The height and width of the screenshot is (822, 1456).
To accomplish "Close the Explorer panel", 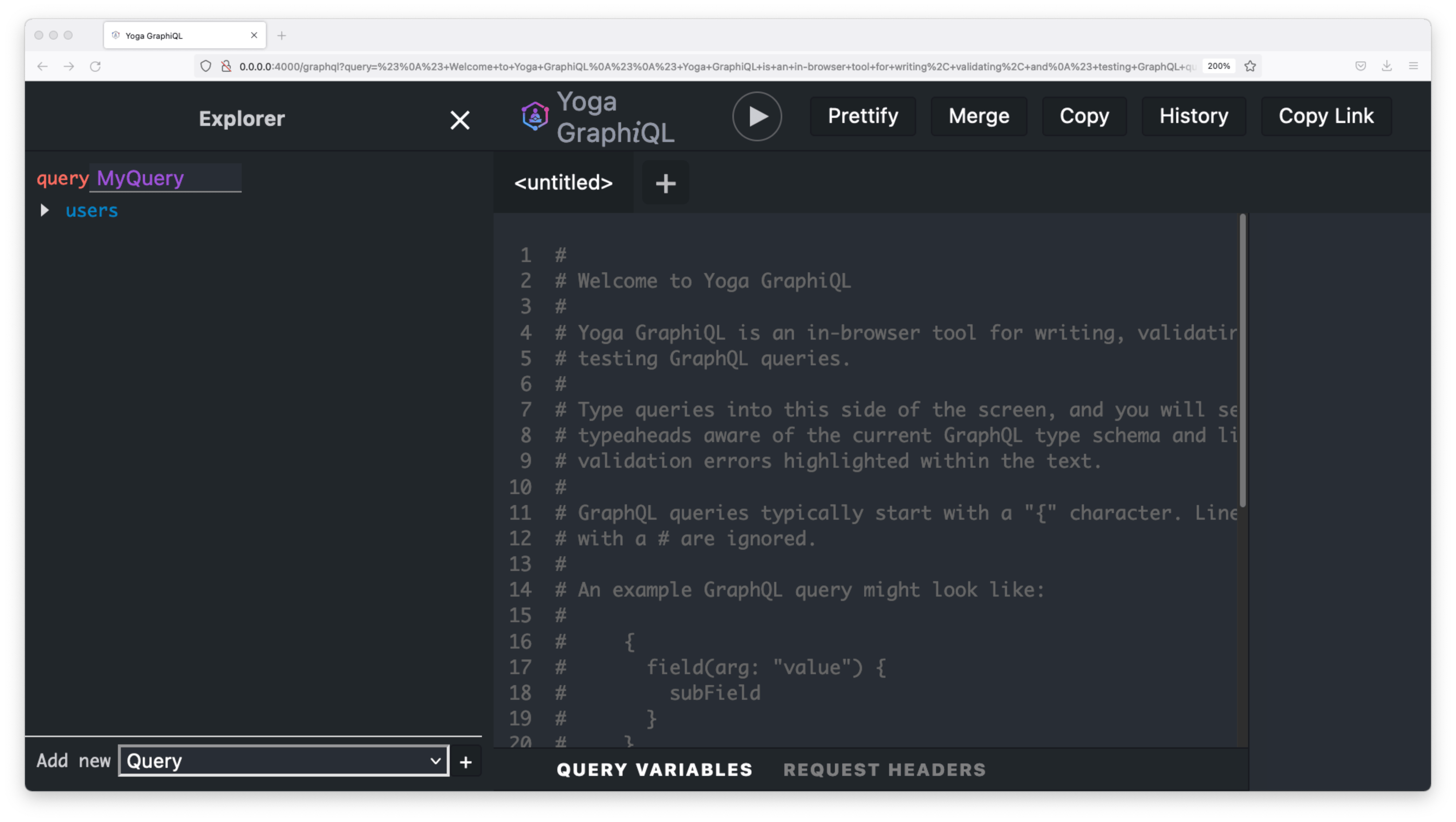I will pos(460,120).
